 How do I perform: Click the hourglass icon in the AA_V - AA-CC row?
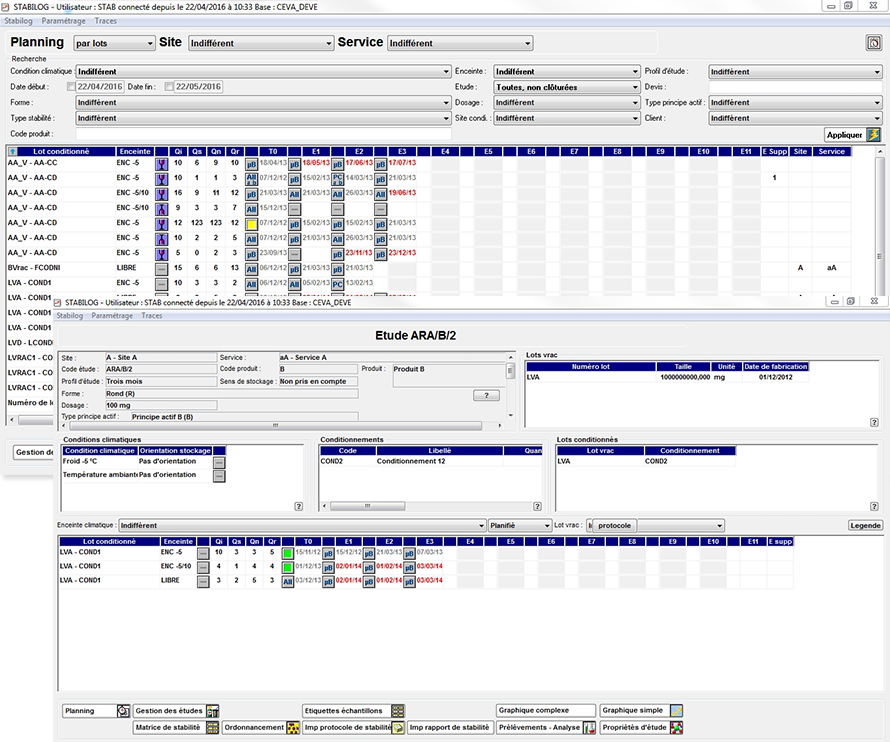pos(162,164)
